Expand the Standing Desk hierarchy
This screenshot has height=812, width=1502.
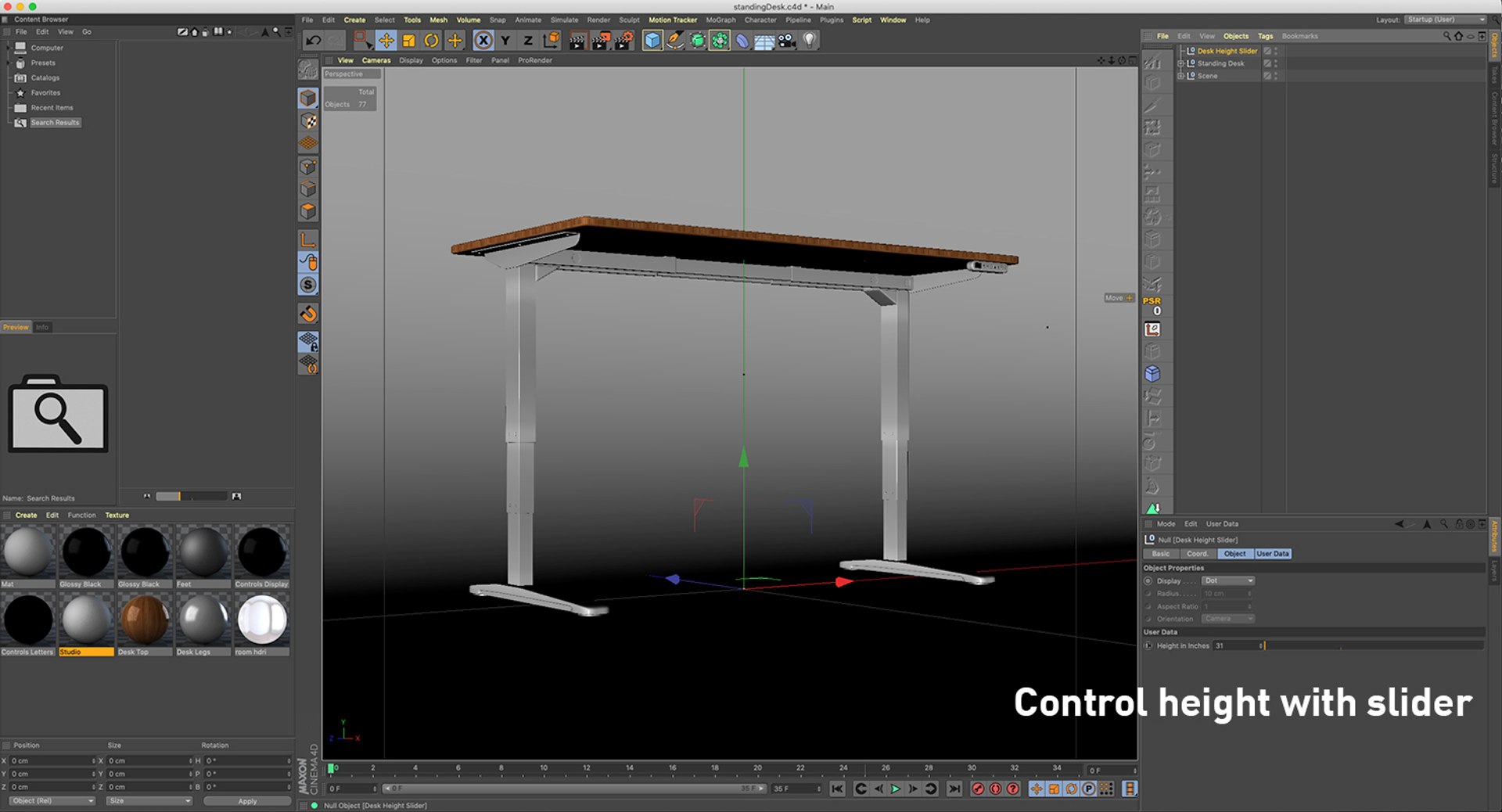(x=1180, y=63)
